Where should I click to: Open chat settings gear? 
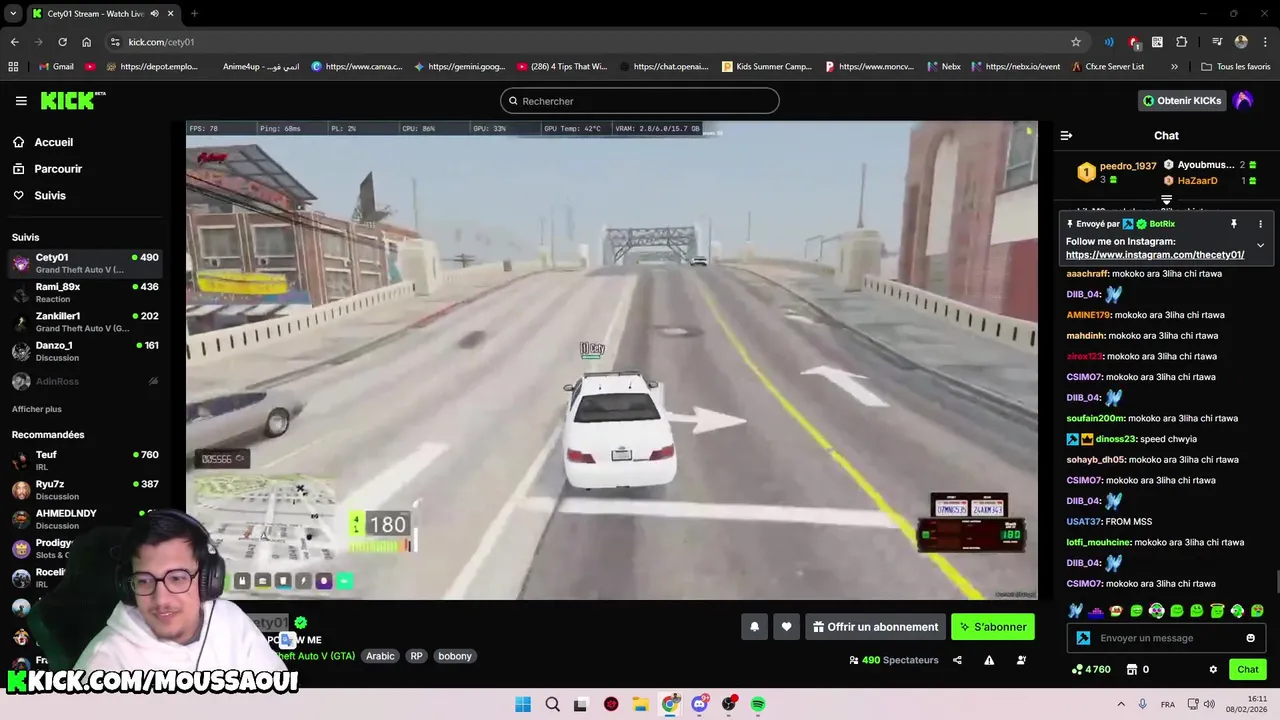point(1213,670)
